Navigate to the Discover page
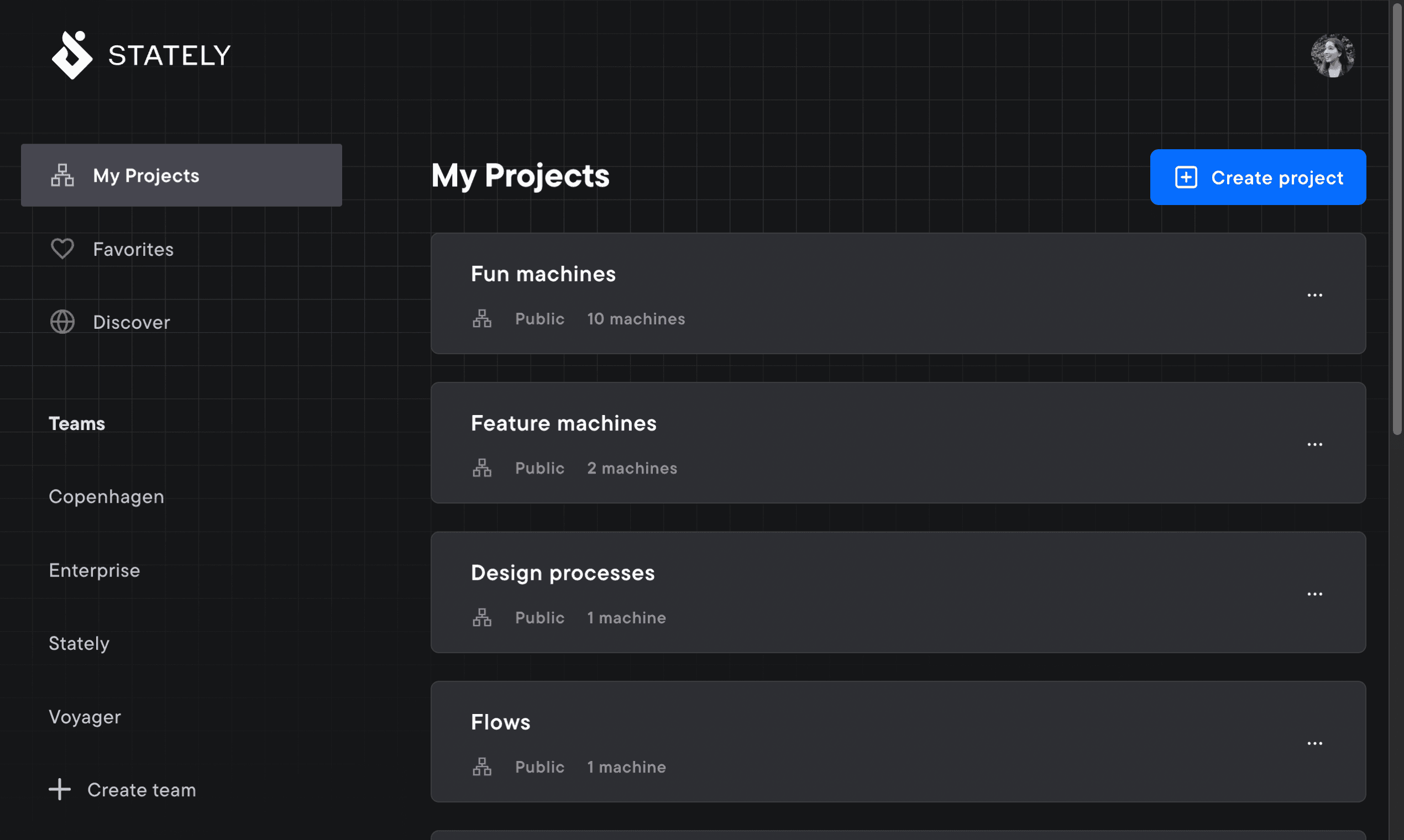The height and width of the screenshot is (840, 1404). tap(132, 322)
